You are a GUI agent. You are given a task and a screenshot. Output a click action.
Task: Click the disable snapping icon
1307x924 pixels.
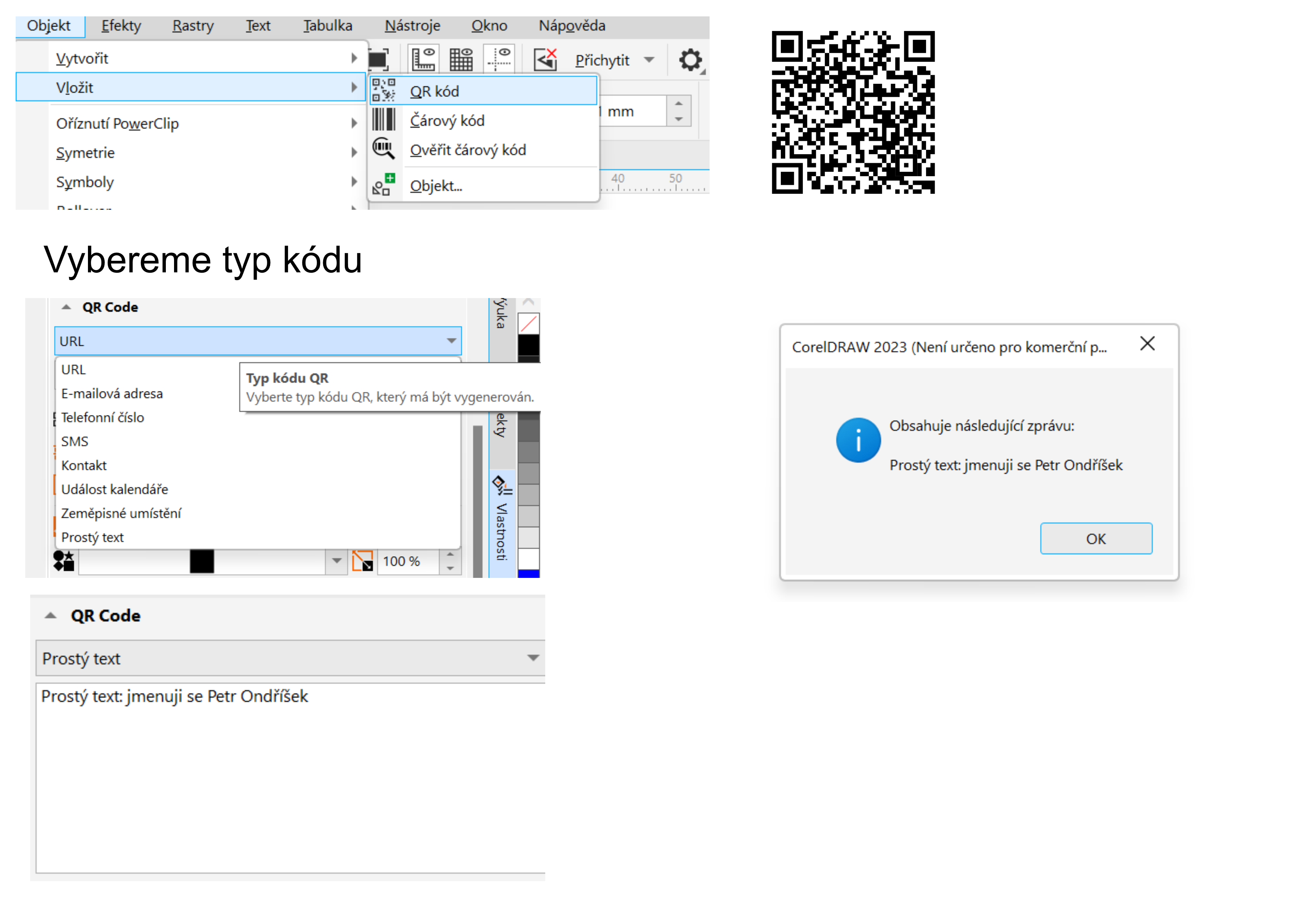(x=545, y=59)
